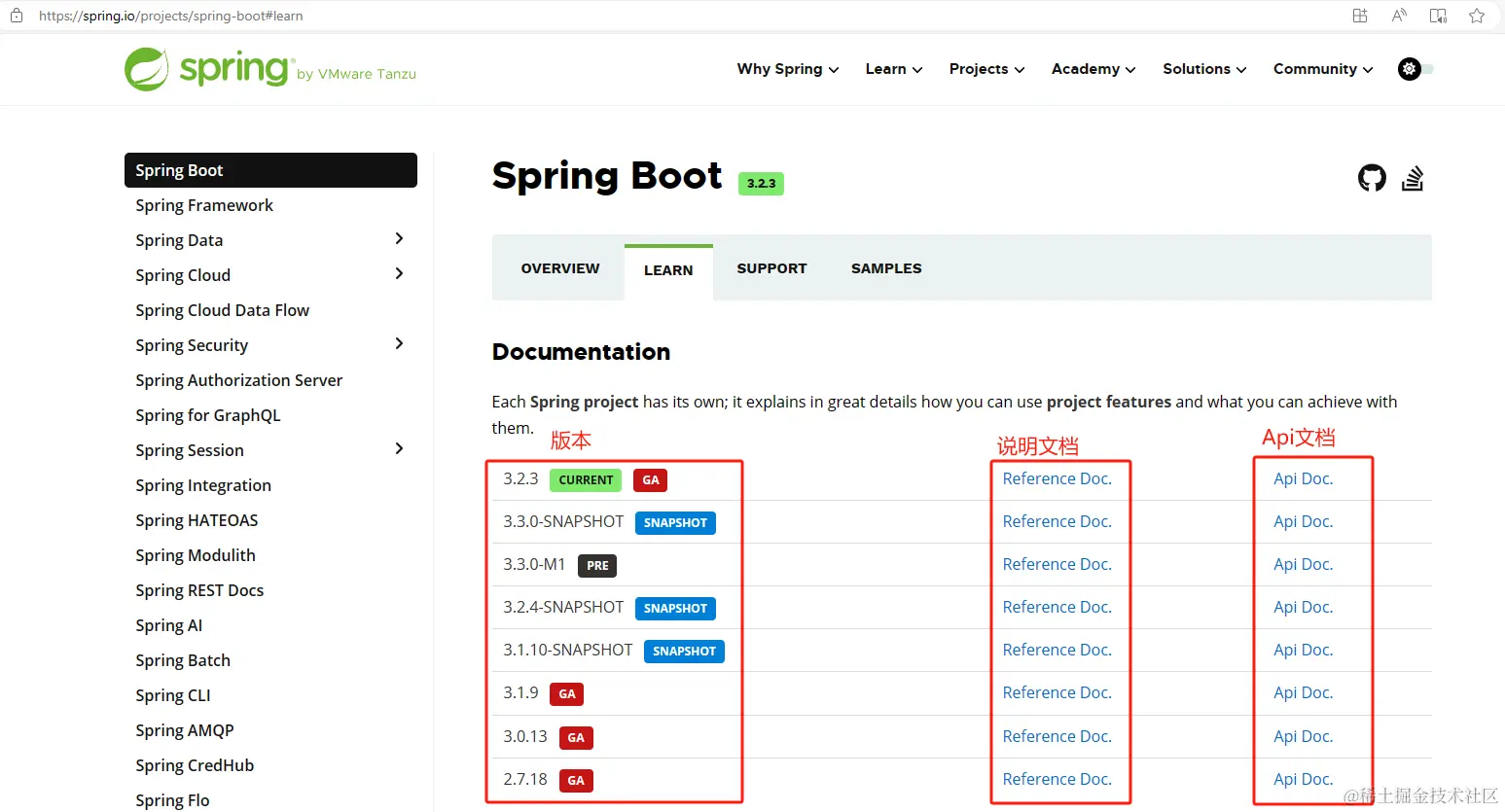Open the Why Spring dropdown menu
The image size is (1505, 812).
pos(788,69)
